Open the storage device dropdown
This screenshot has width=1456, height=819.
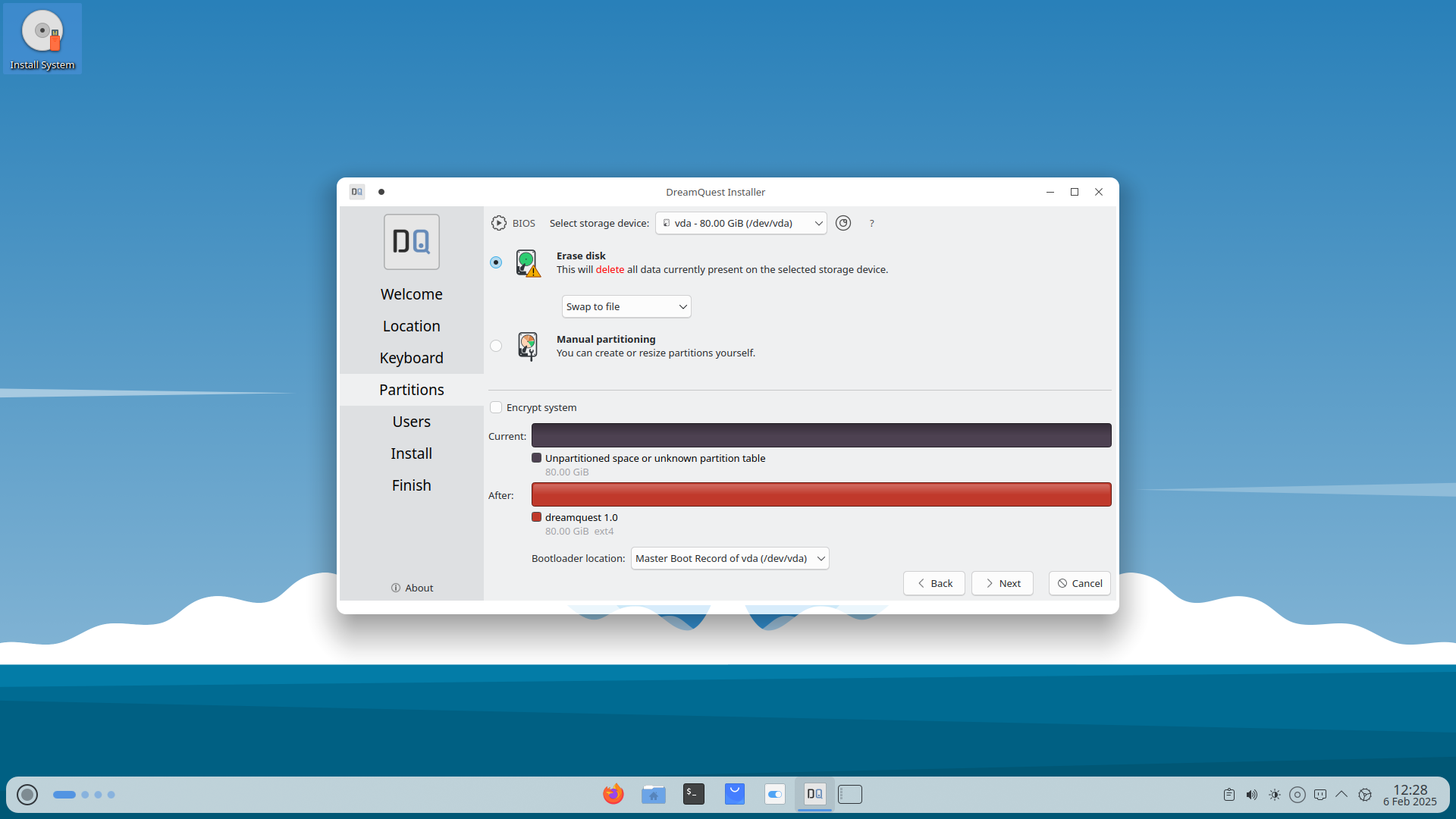pyautogui.click(x=741, y=223)
